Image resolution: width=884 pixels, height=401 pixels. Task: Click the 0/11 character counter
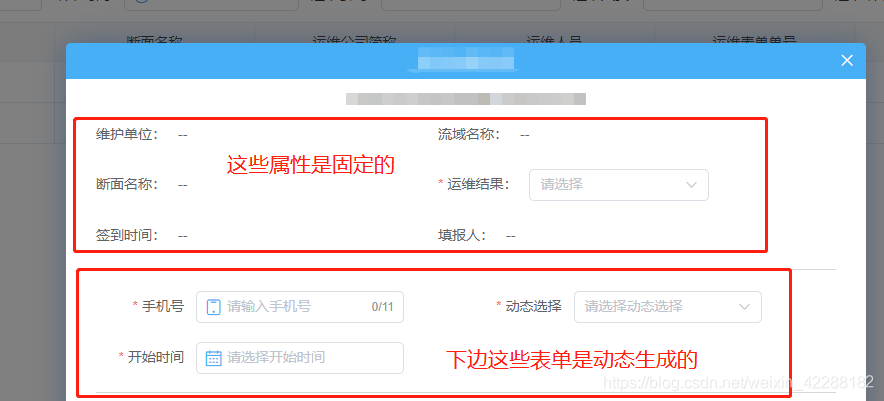tap(382, 307)
